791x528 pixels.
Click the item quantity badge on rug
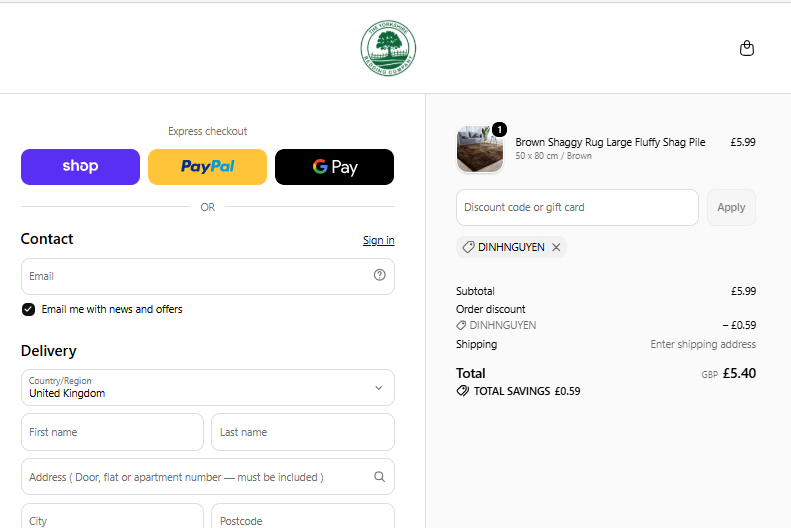click(499, 130)
